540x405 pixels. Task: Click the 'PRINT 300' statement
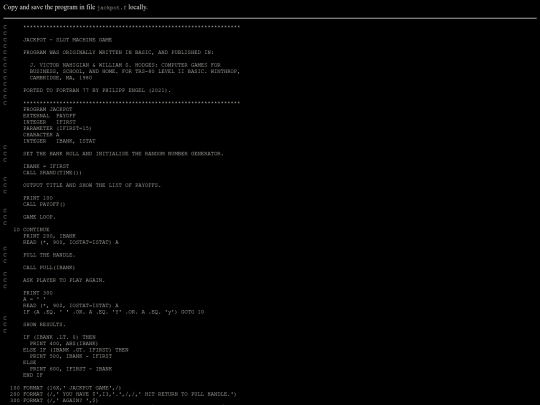[38, 293]
